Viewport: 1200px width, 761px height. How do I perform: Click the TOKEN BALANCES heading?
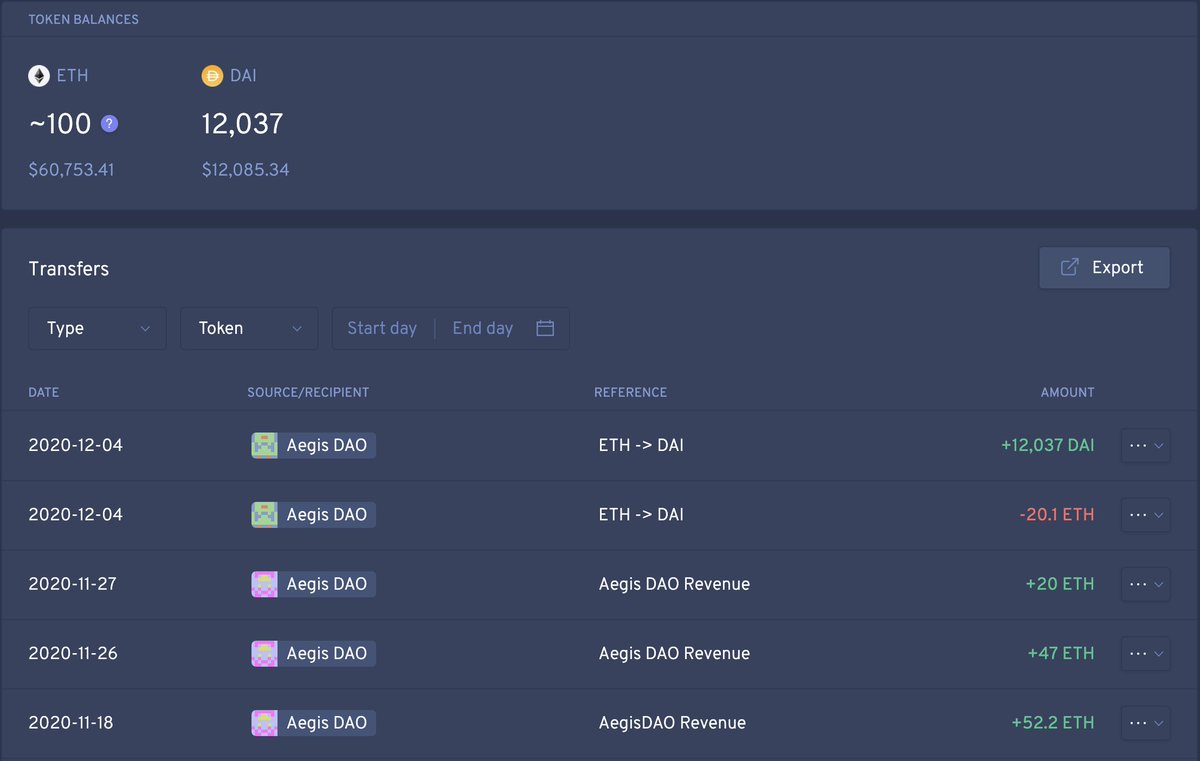pyautogui.click(x=83, y=19)
